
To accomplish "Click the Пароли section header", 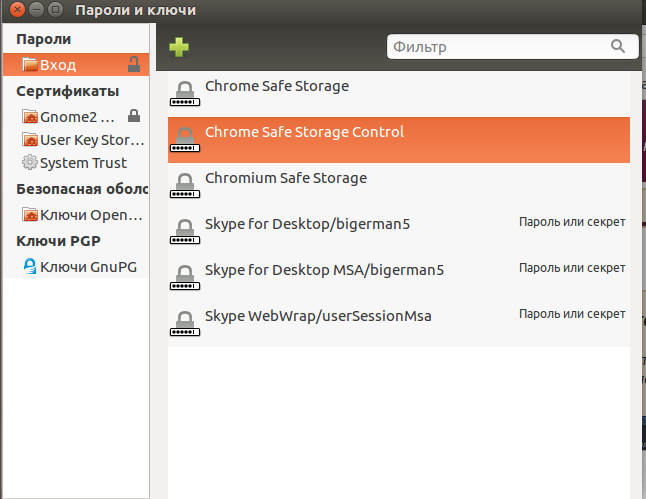I will (x=44, y=39).
